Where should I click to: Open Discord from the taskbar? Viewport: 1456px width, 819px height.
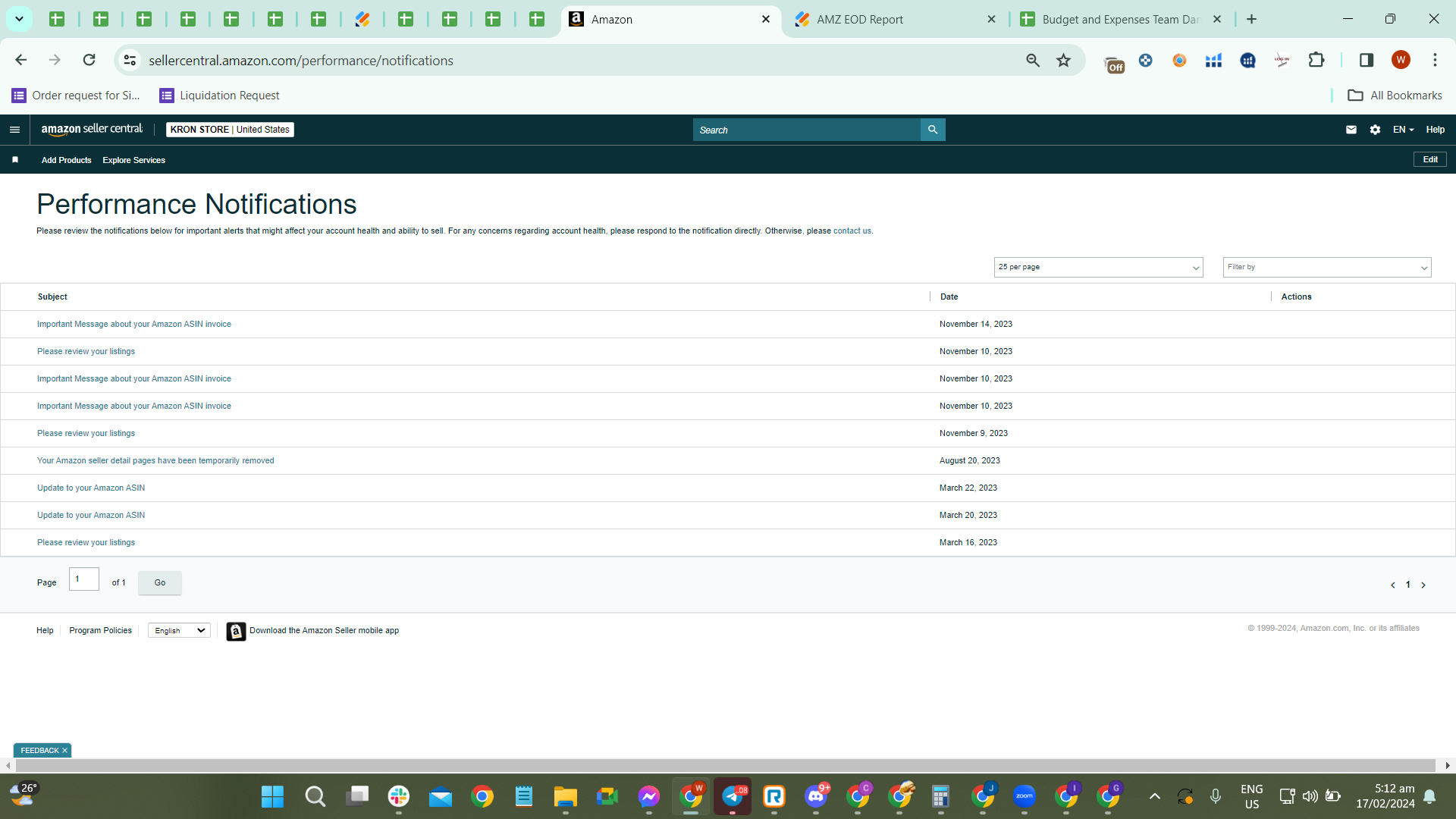click(x=816, y=796)
